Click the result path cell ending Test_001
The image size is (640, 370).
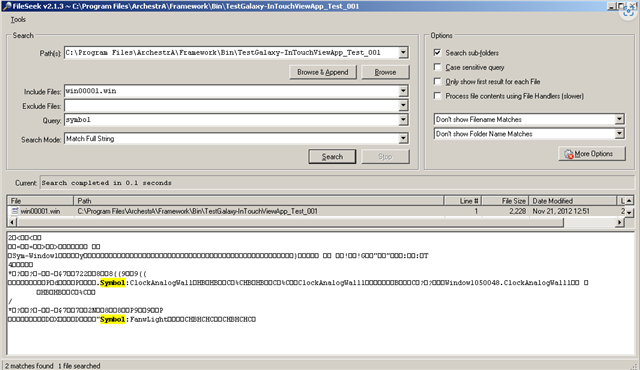pyautogui.click(x=198, y=211)
